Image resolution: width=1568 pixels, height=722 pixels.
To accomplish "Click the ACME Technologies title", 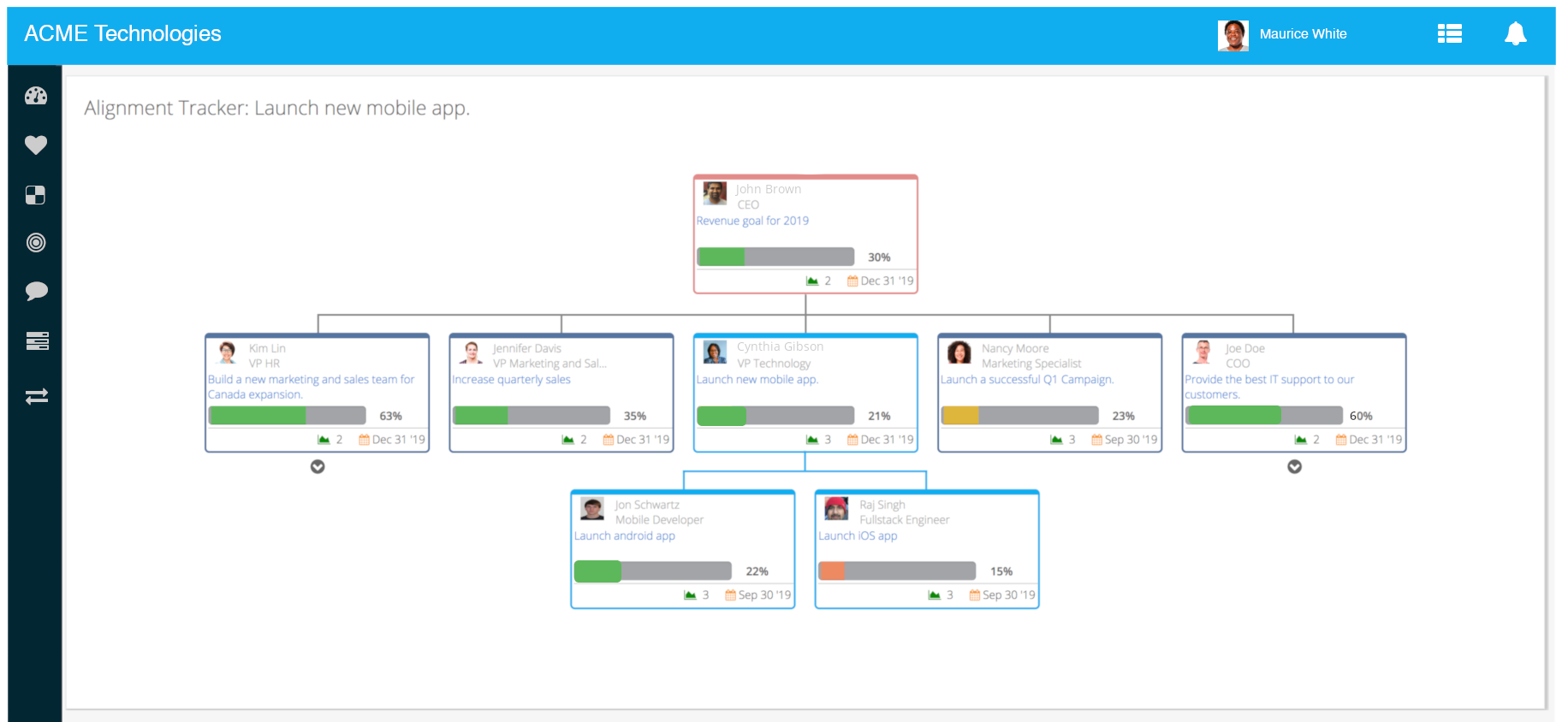I will [122, 33].
